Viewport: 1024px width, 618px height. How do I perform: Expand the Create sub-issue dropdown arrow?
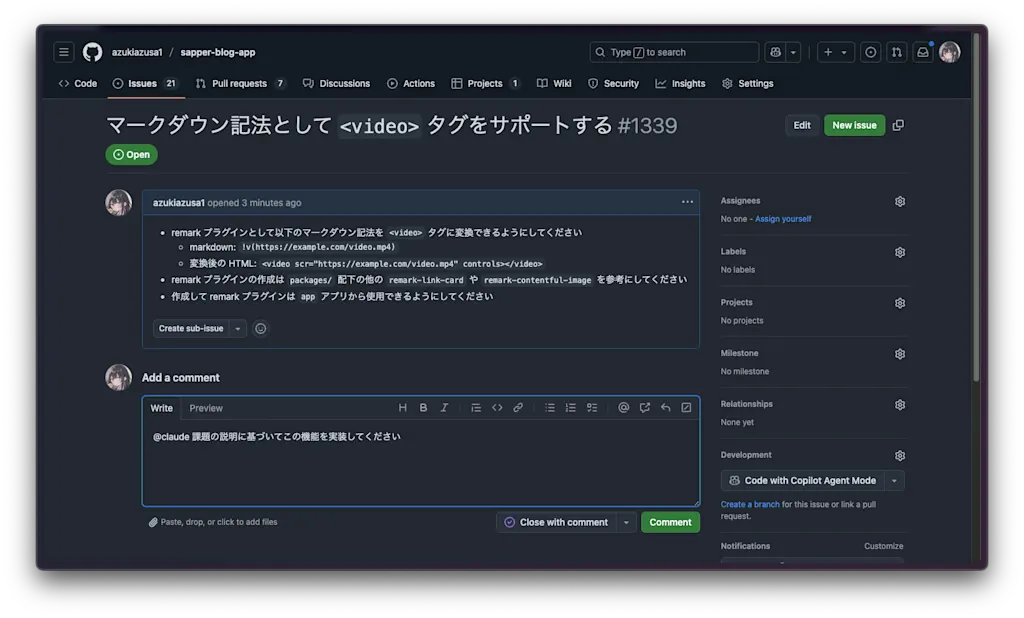(x=238, y=329)
